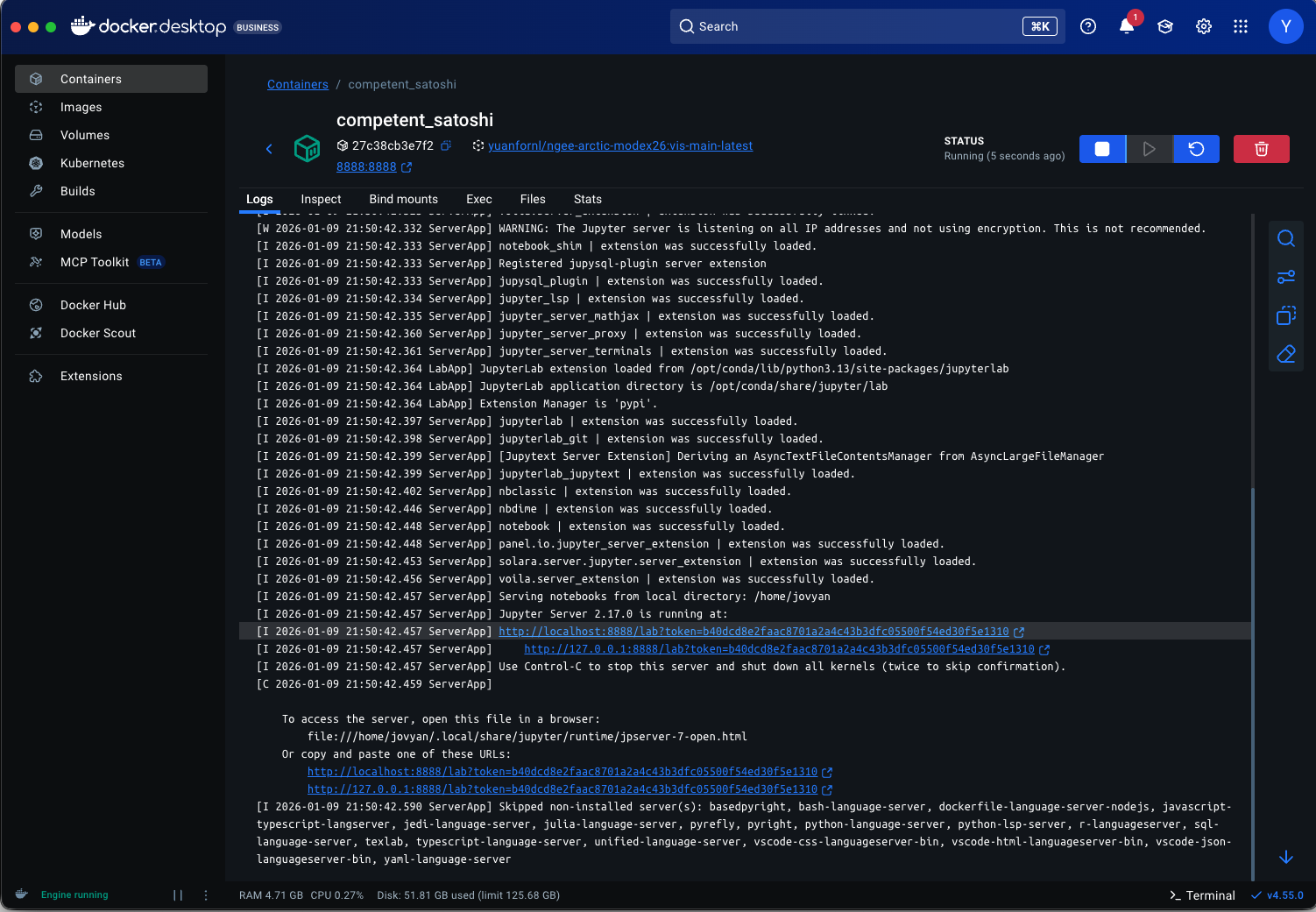Open Docker Scout from the sidebar
The image size is (1316, 912).
97,333
